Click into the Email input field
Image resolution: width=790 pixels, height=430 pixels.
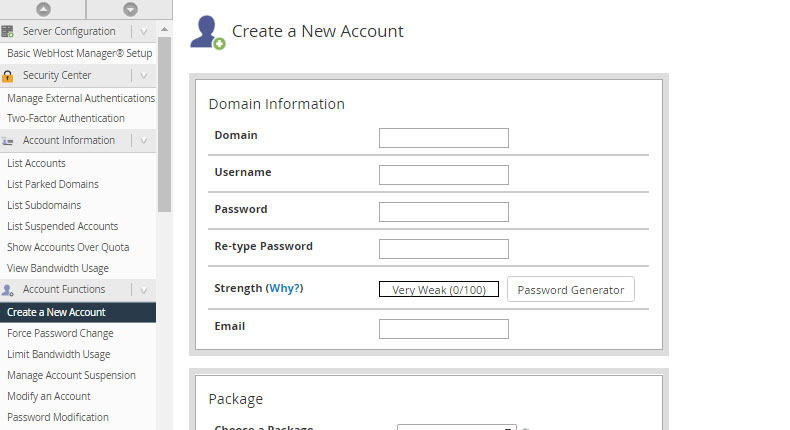coord(443,329)
